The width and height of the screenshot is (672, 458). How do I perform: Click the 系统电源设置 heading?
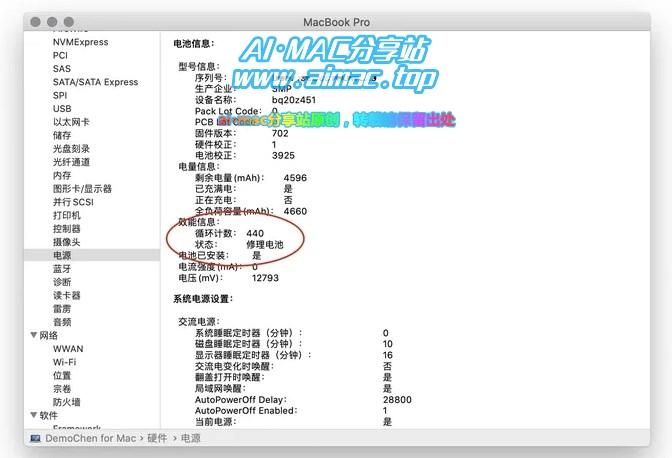(x=203, y=299)
